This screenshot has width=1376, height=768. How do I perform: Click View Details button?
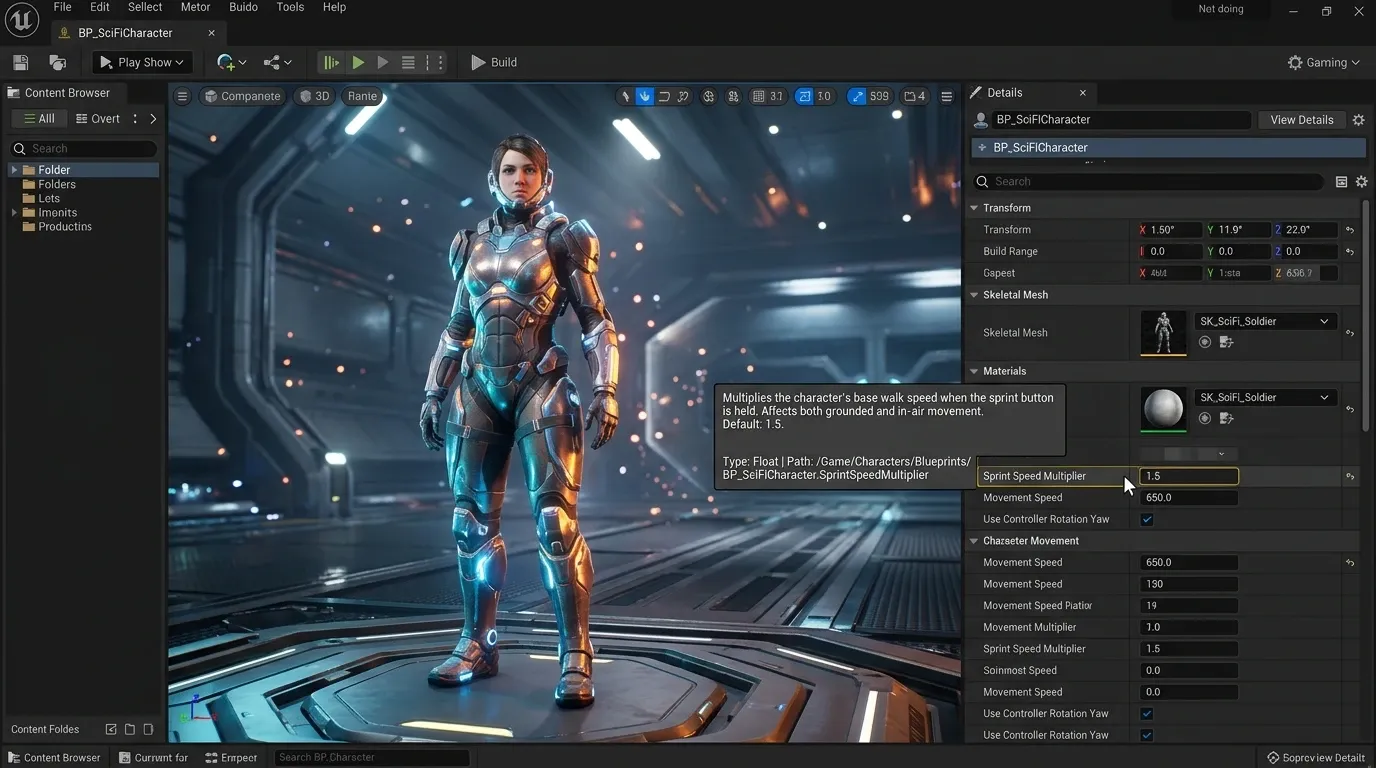click(1301, 119)
